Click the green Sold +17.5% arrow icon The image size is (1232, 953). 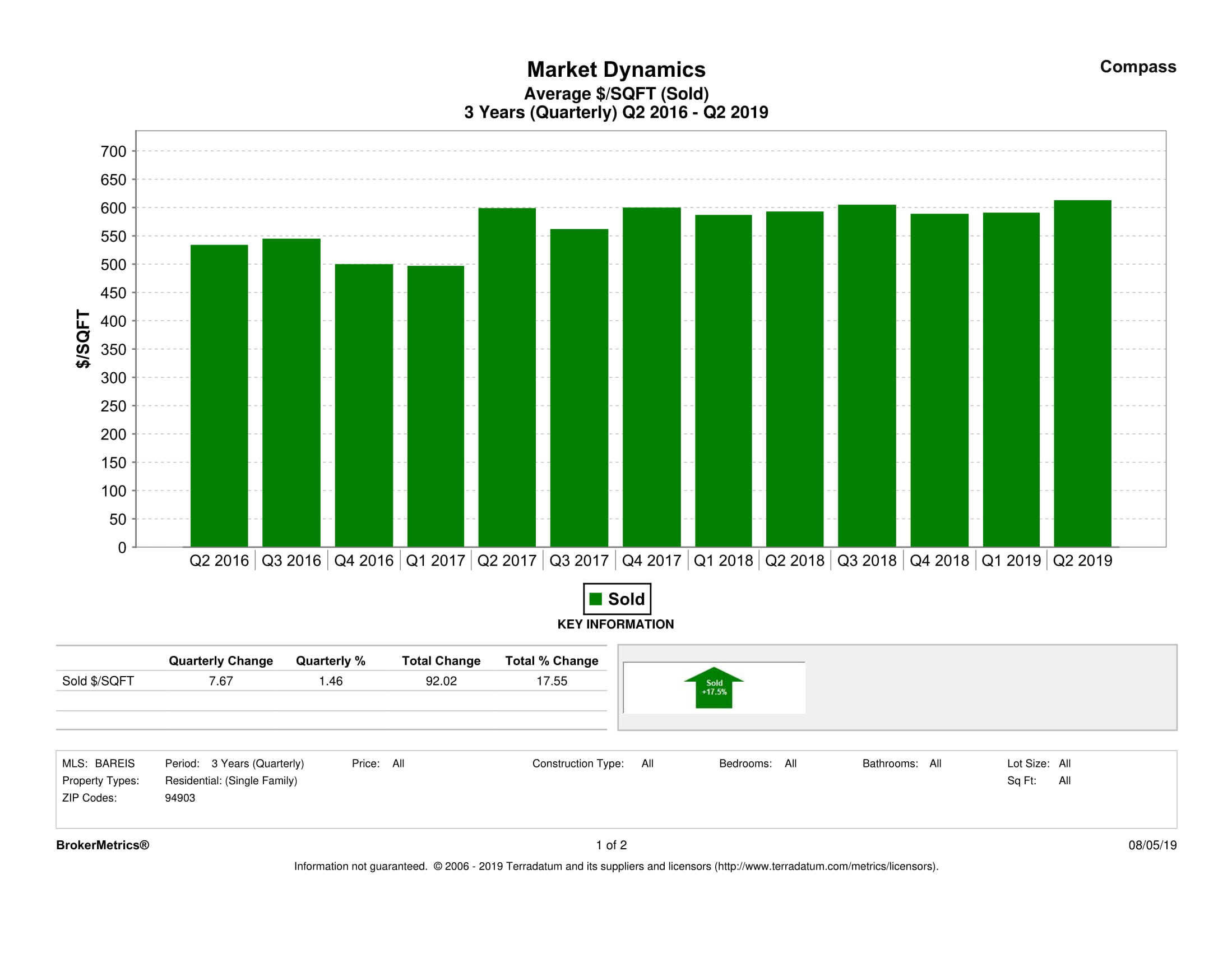(714, 688)
